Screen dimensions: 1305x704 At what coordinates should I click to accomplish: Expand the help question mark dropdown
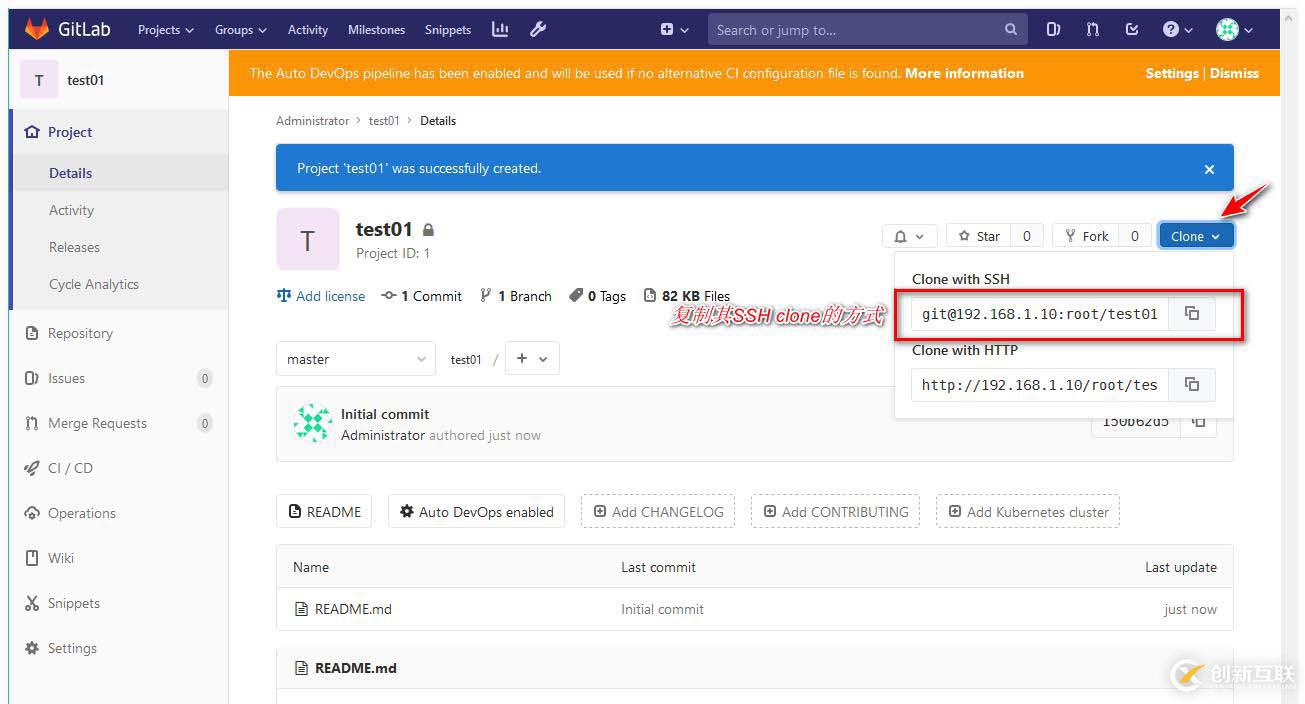point(1177,30)
